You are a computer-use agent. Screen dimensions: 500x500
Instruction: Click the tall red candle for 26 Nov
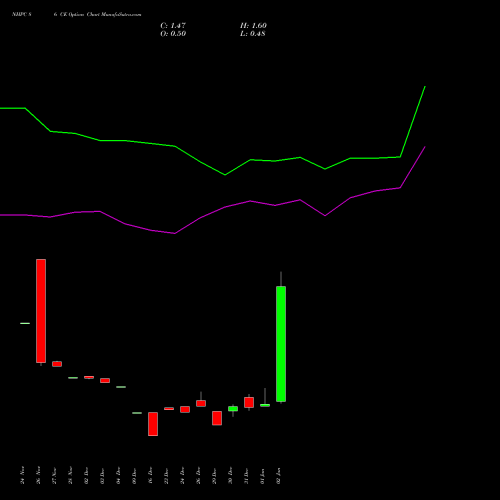click(x=41, y=311)
